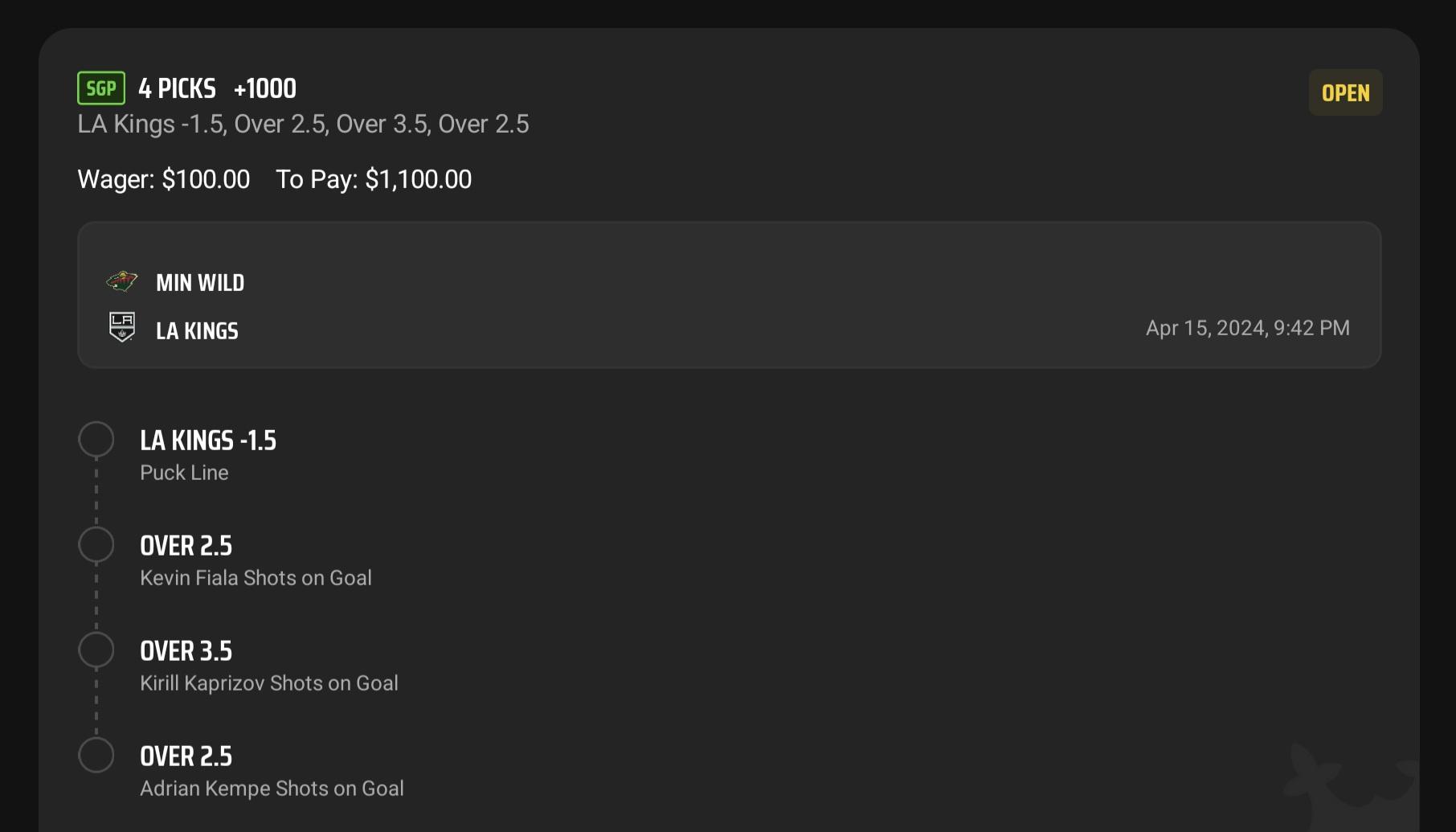Image resolution: width=1456 pixels, height=832 pixels.
Task: Select the Kirill Kaprizov Shots on Goal leg
Action: pyautogui.click(x=269, y=666)
